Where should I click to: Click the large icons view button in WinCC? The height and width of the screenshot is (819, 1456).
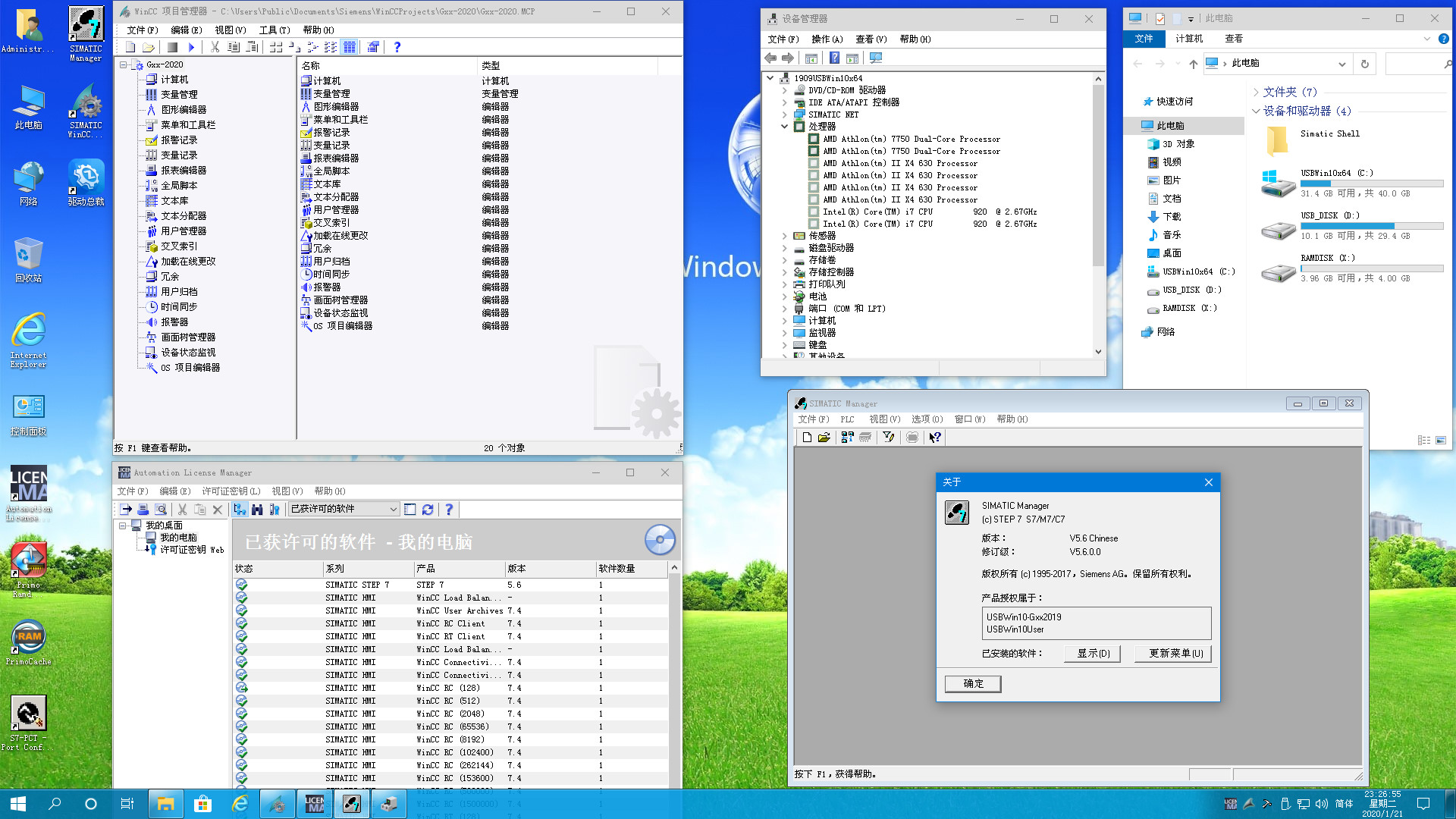[x=276, y=47]
